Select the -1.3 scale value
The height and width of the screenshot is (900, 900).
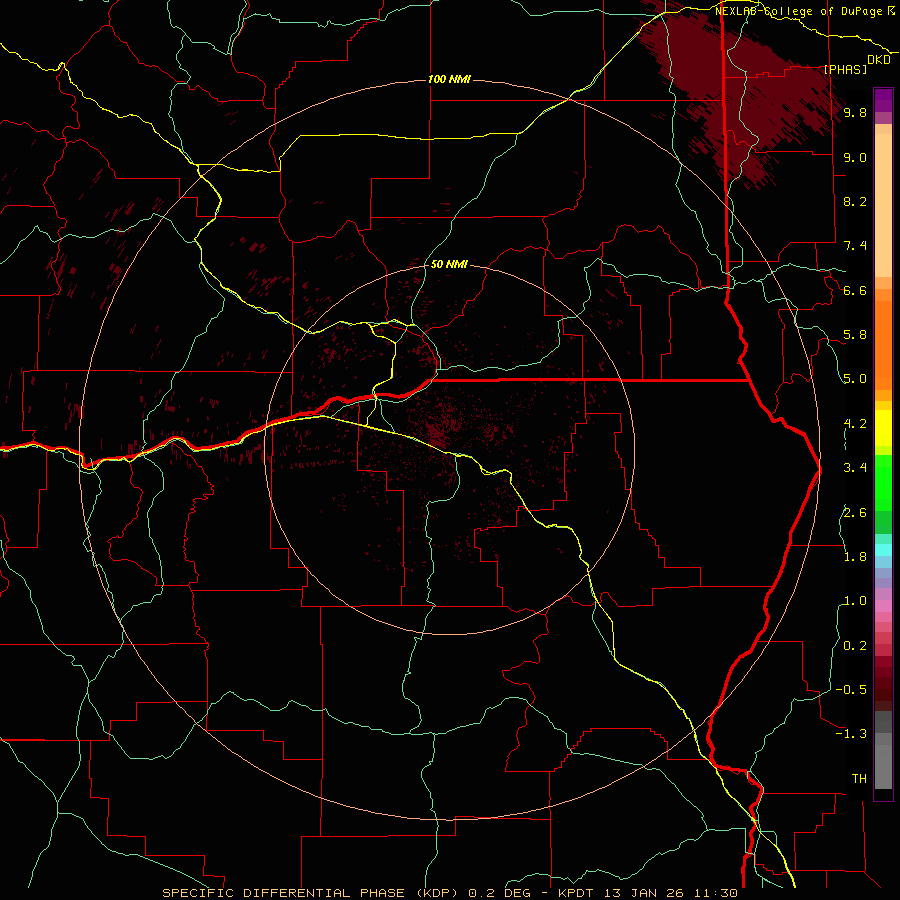pyautogui.click(x=851, y=734)
